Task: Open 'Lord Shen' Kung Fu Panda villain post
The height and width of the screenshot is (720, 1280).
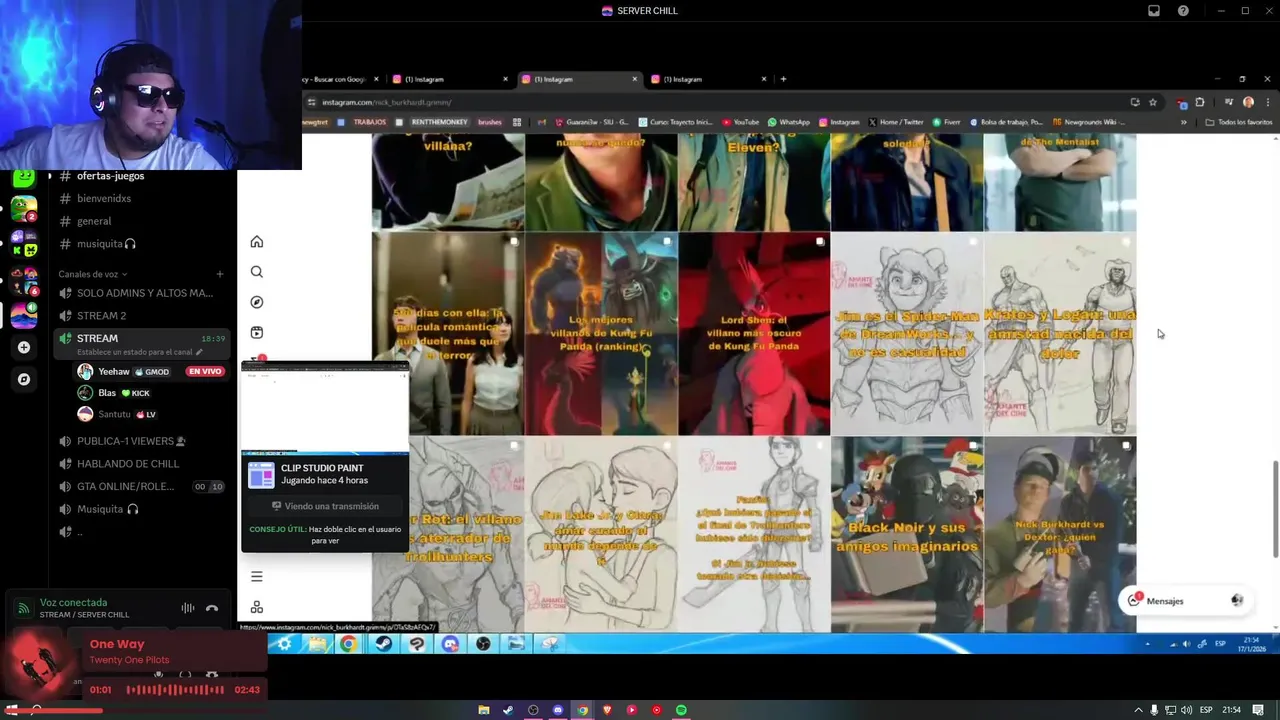Action: pos(754,334)
